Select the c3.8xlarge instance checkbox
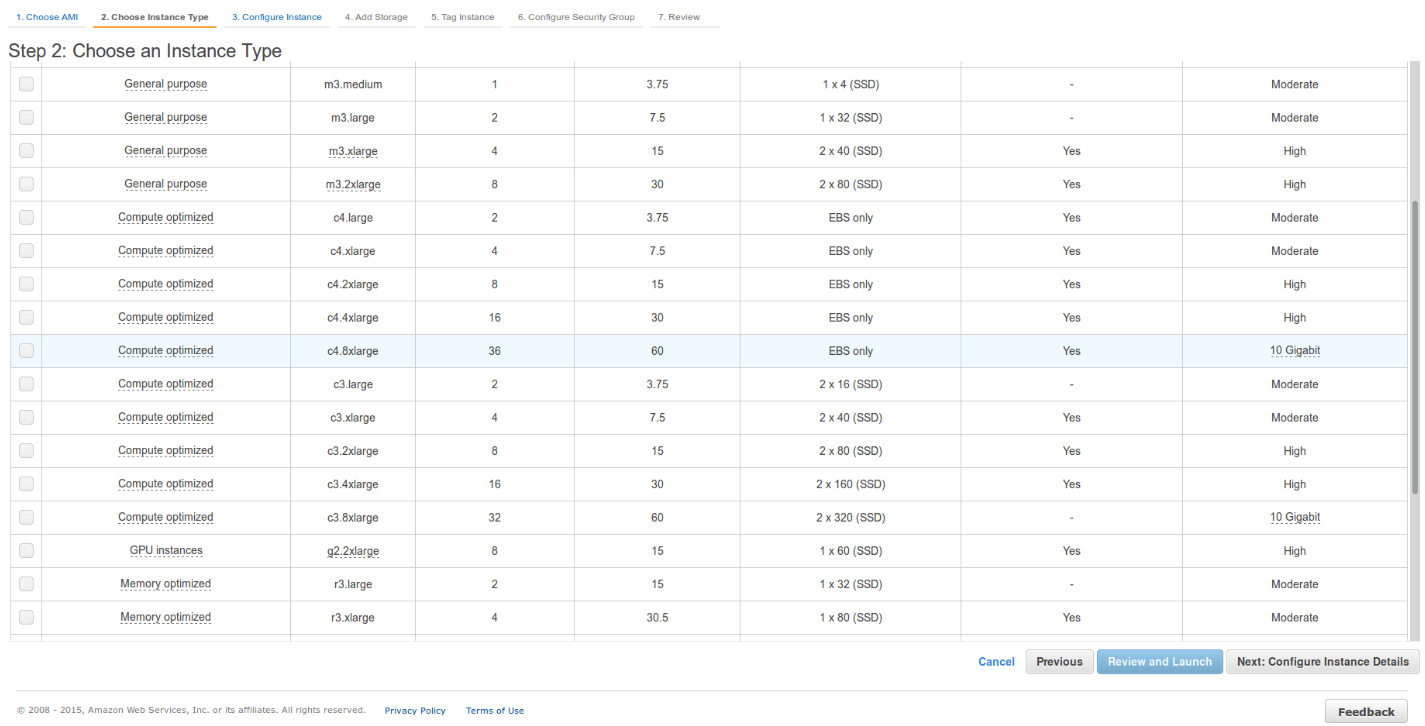The width and height of the screenshot is (1425, 726). click(x=26, y=517)
